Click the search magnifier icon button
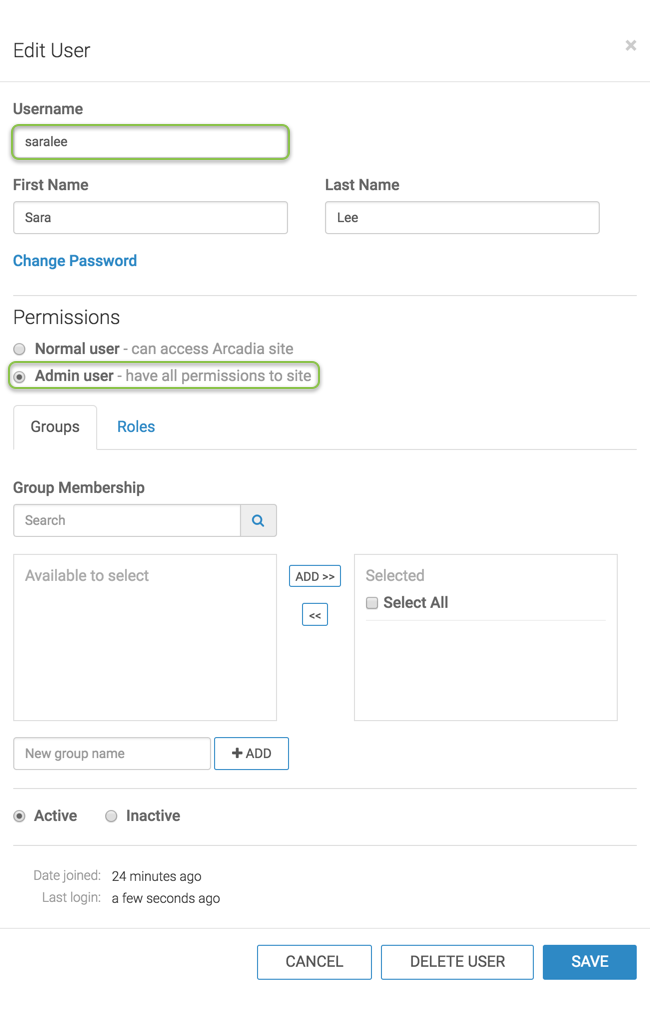668x1011 pixels. click(258, 521)
